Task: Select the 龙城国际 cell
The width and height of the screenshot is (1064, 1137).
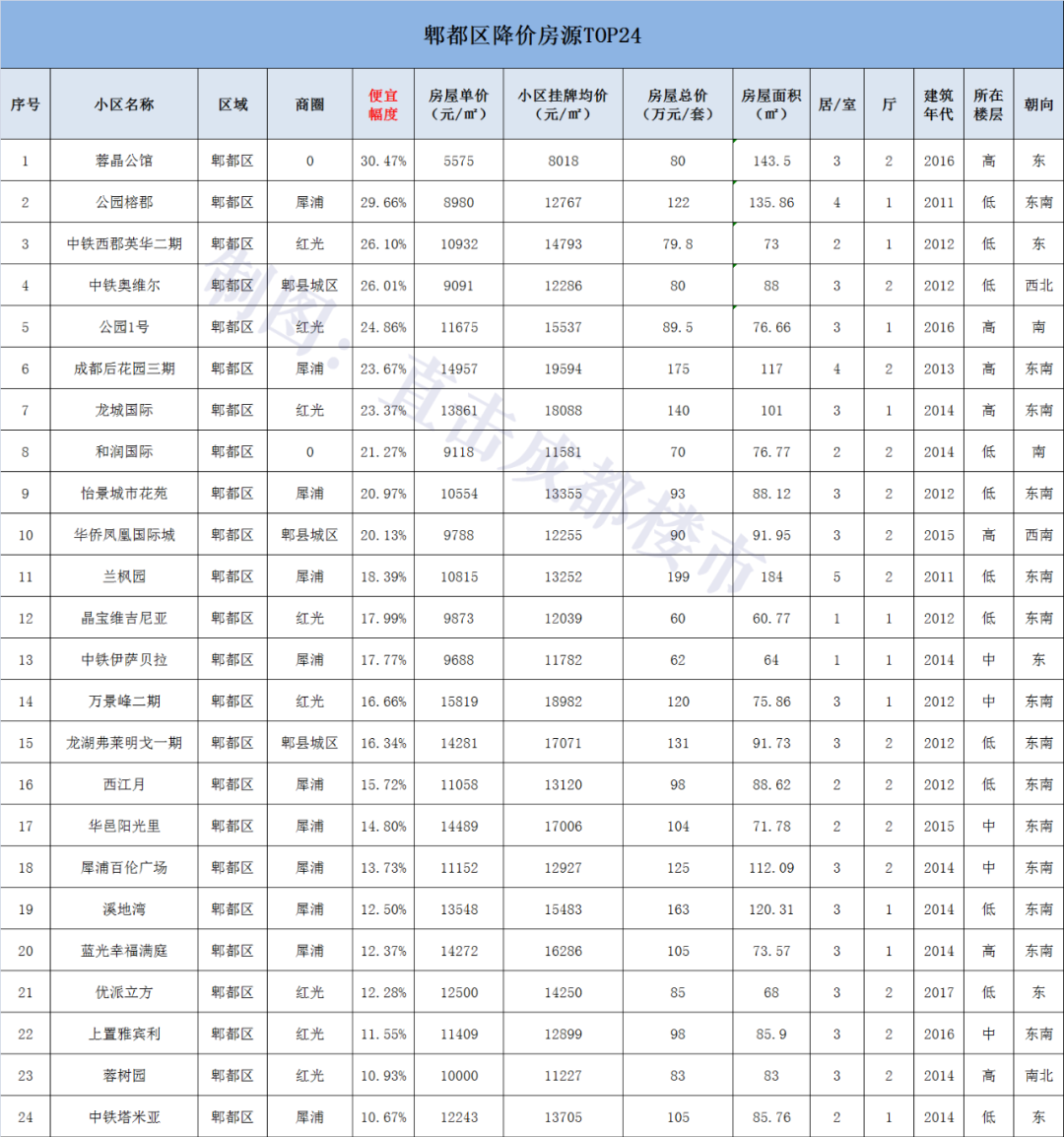Action: click(x=124, y=410)
